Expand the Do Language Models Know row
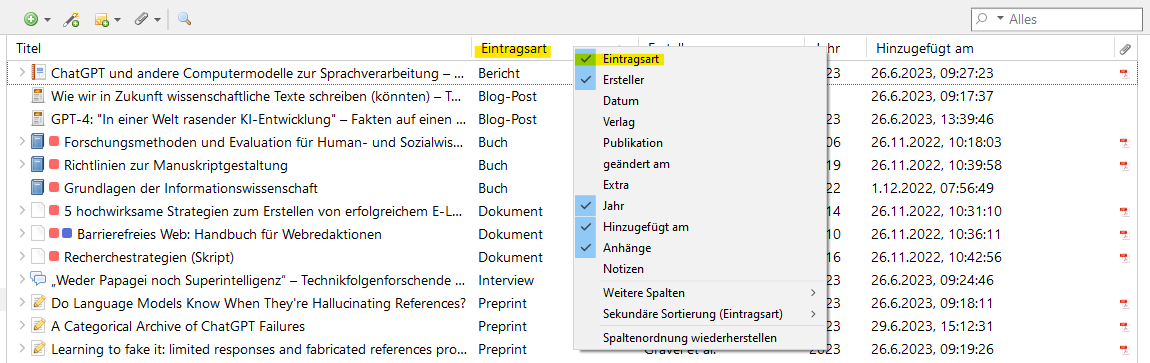This screenshot has height=363, width=1150. click(x=21, y=303)
